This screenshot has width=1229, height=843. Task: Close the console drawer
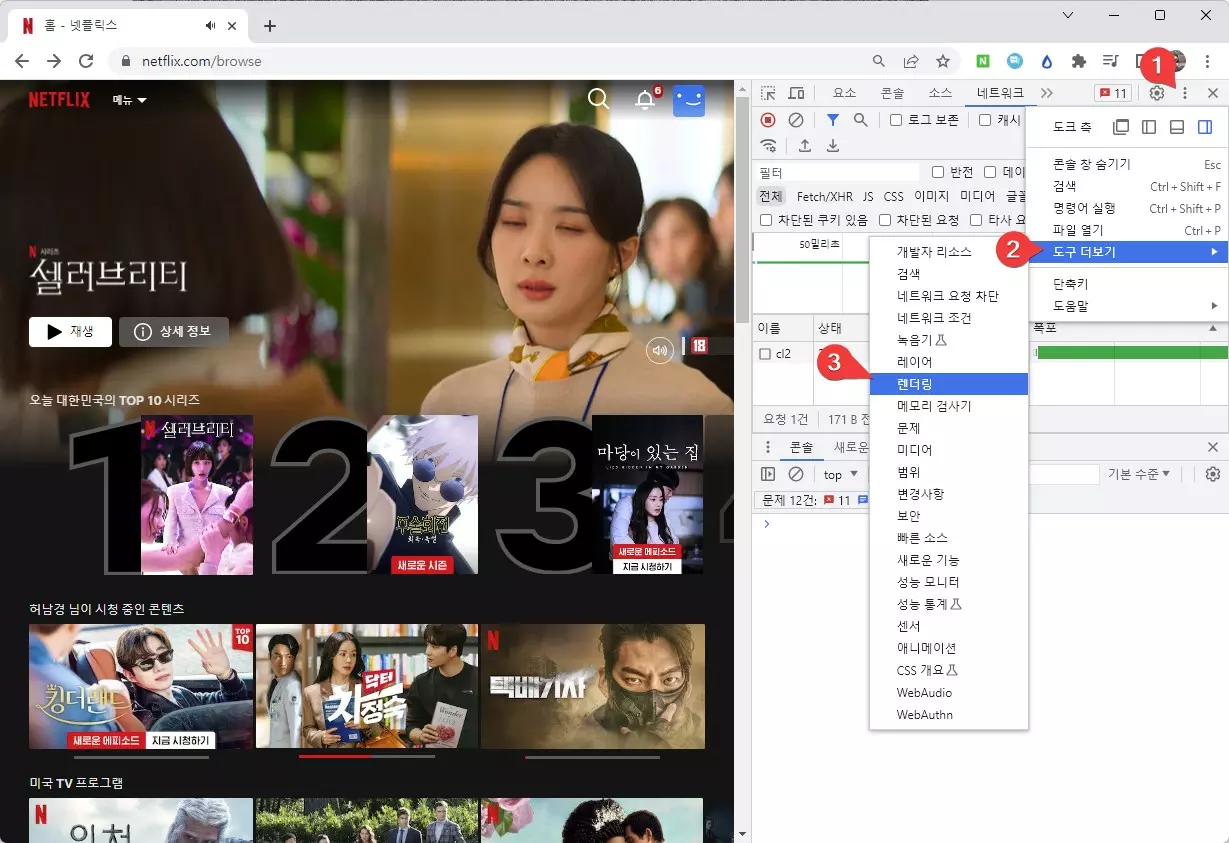click(1213, 447)
